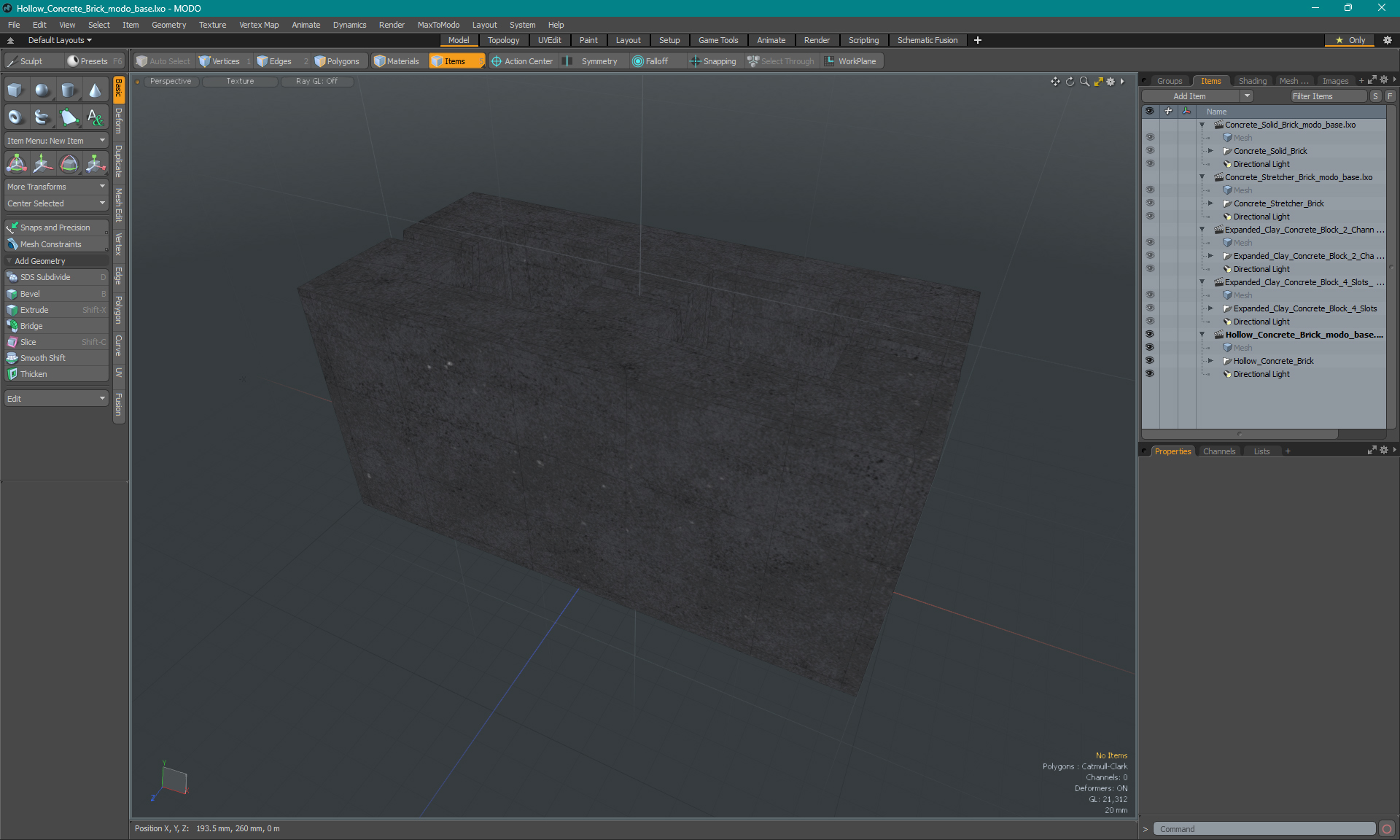Select the Extrude tool

(33, 309)
